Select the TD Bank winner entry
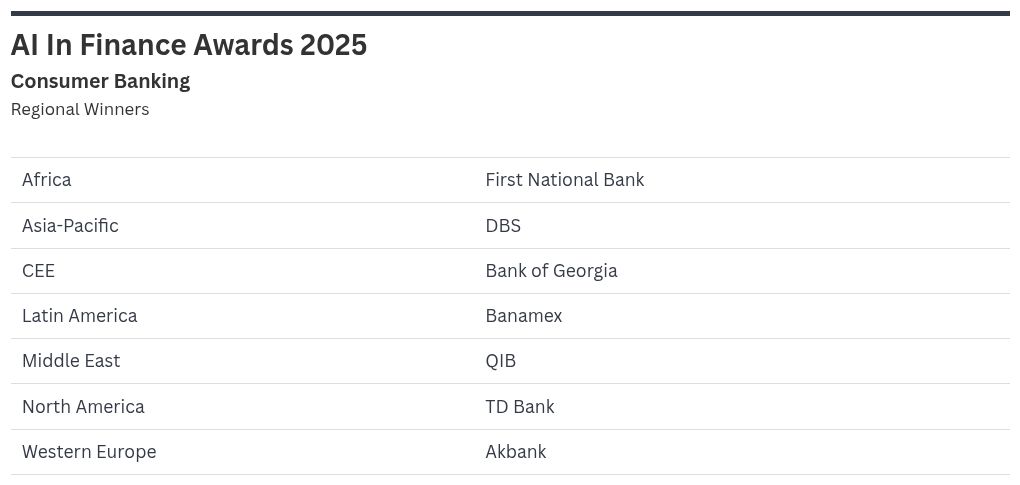Screen dimensions: 1020x485 [519, 407]
